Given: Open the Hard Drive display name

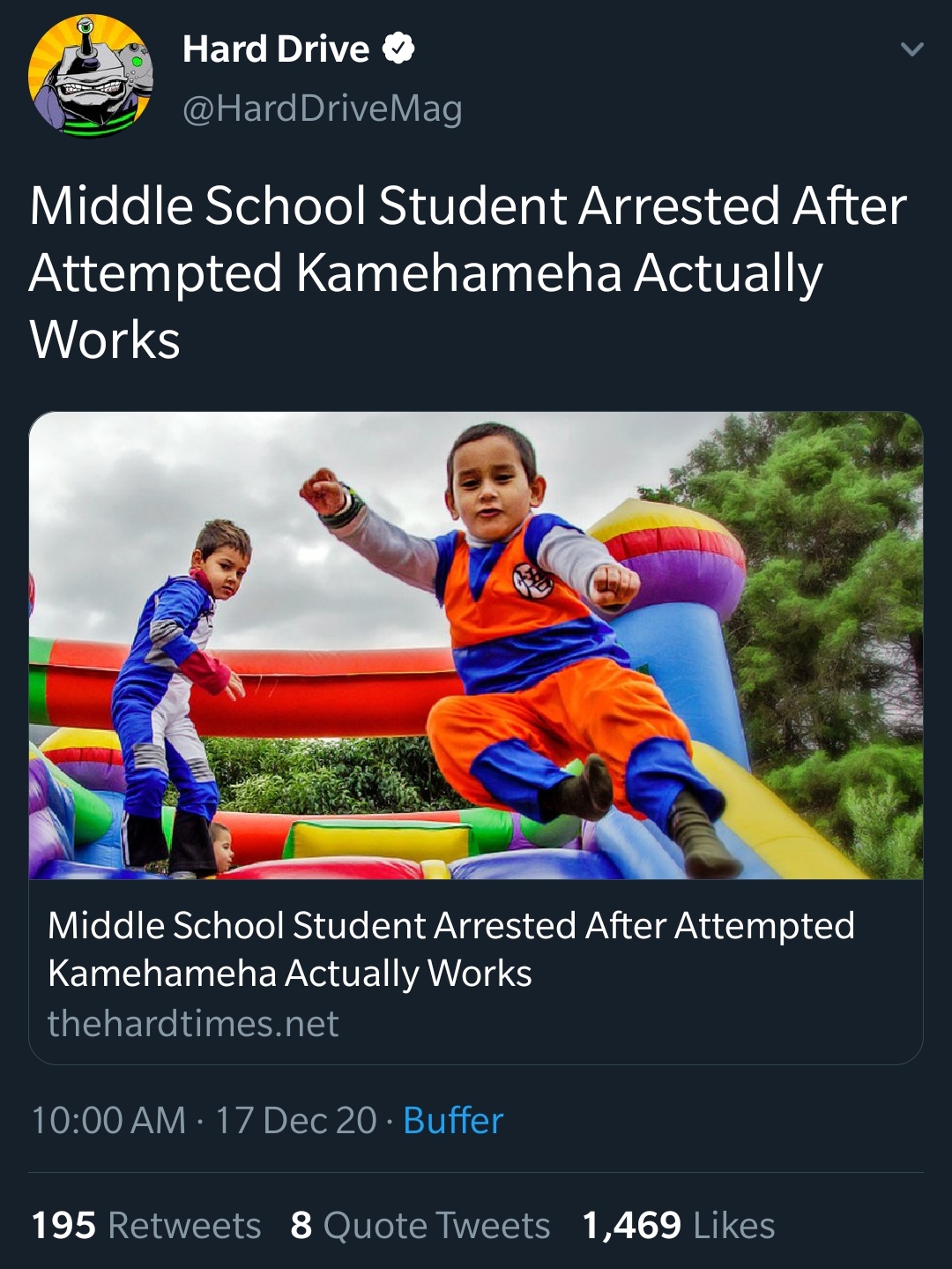Looking at the screenshot, I should click(x=276, y=49).
